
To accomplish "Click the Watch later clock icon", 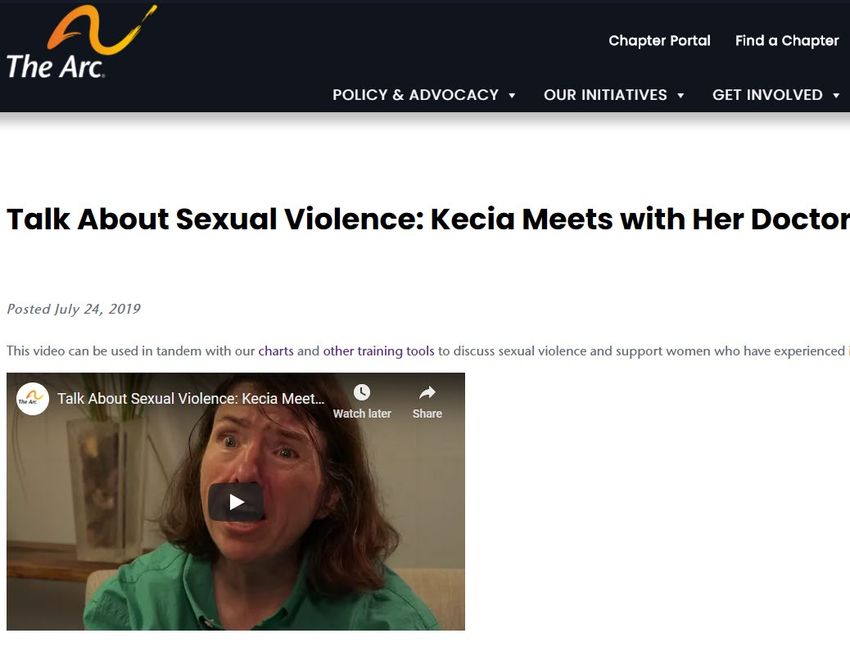I will (362, 392).
